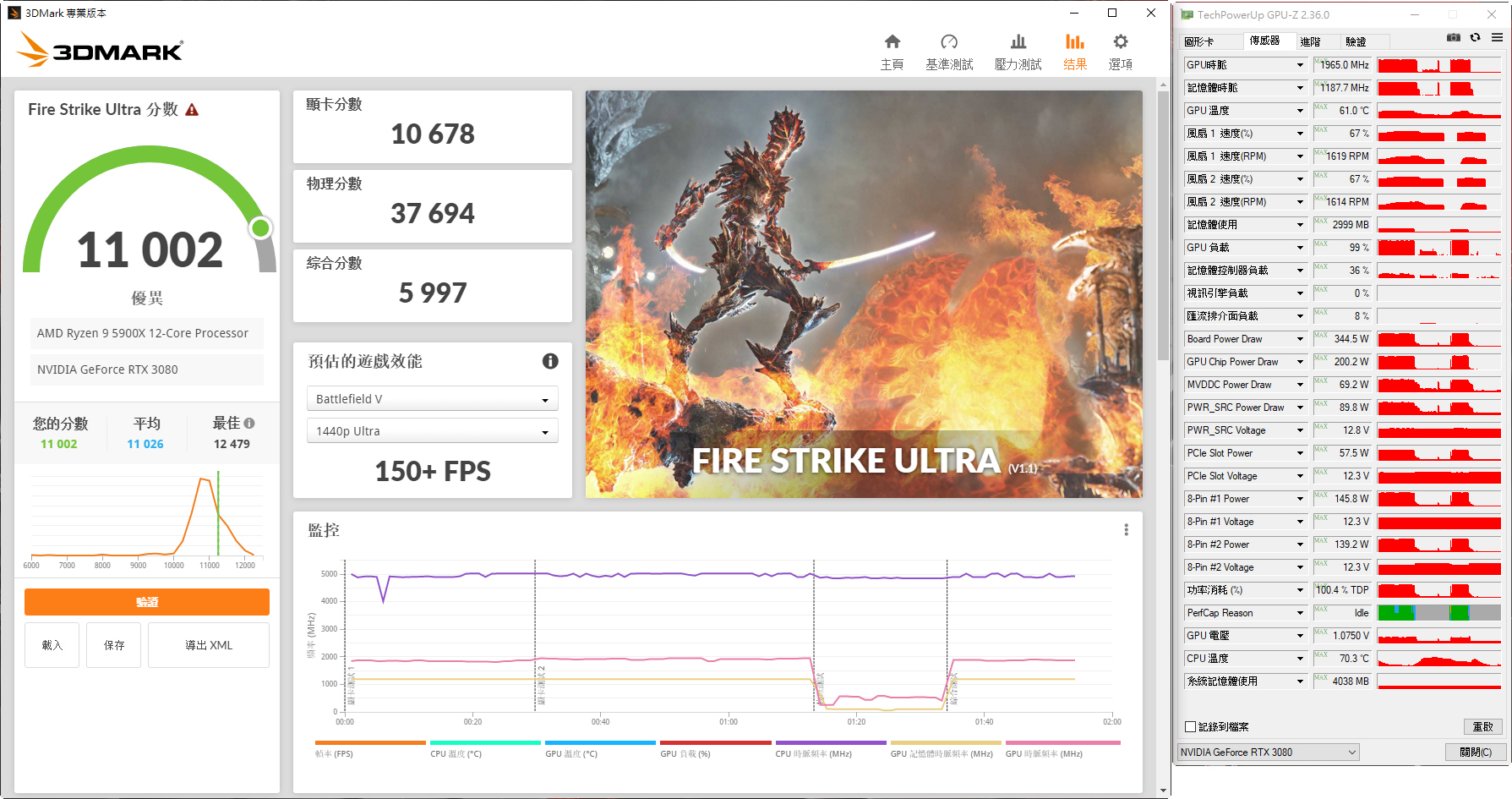This screenshot has height=799, width=1512.
Task: Click the 3DMark vertical scrollbar thumb
Action: click(1163, 224)
